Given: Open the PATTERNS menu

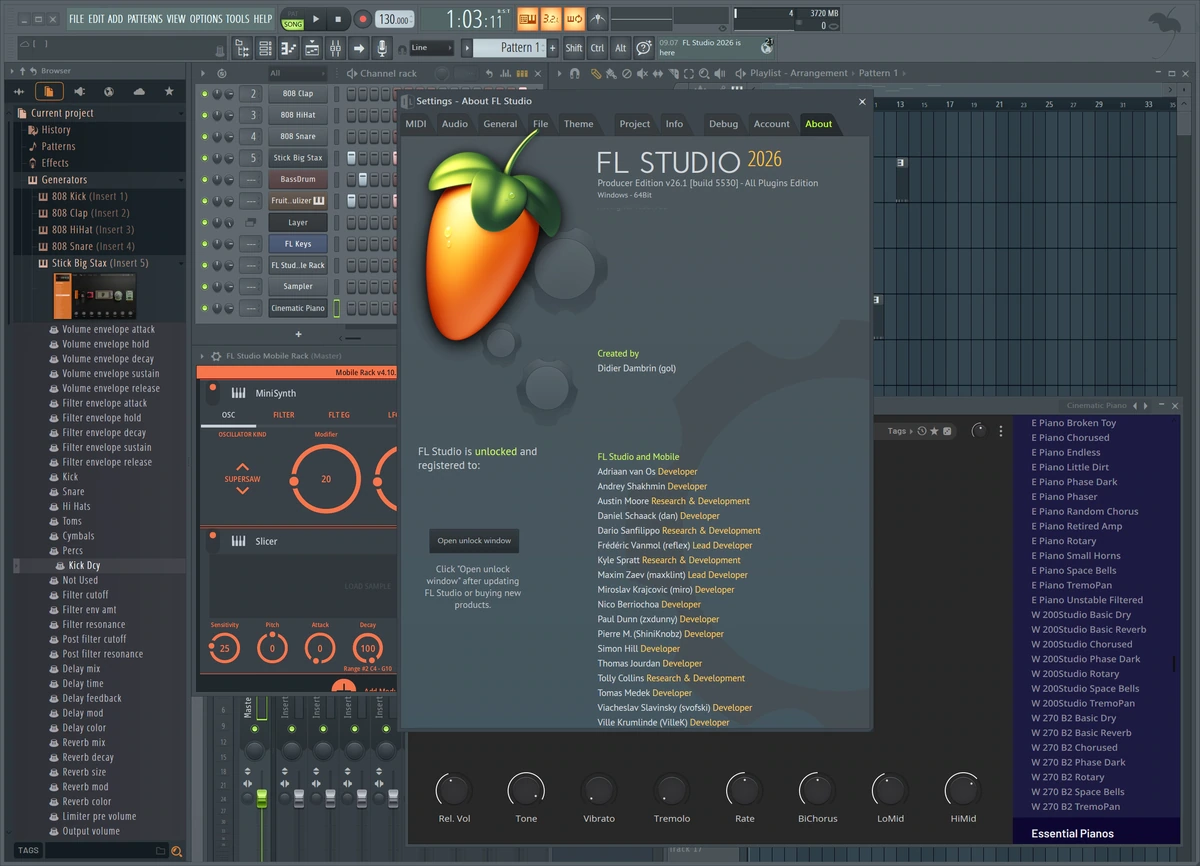Looking at the screenshot, I should (145, 19).
